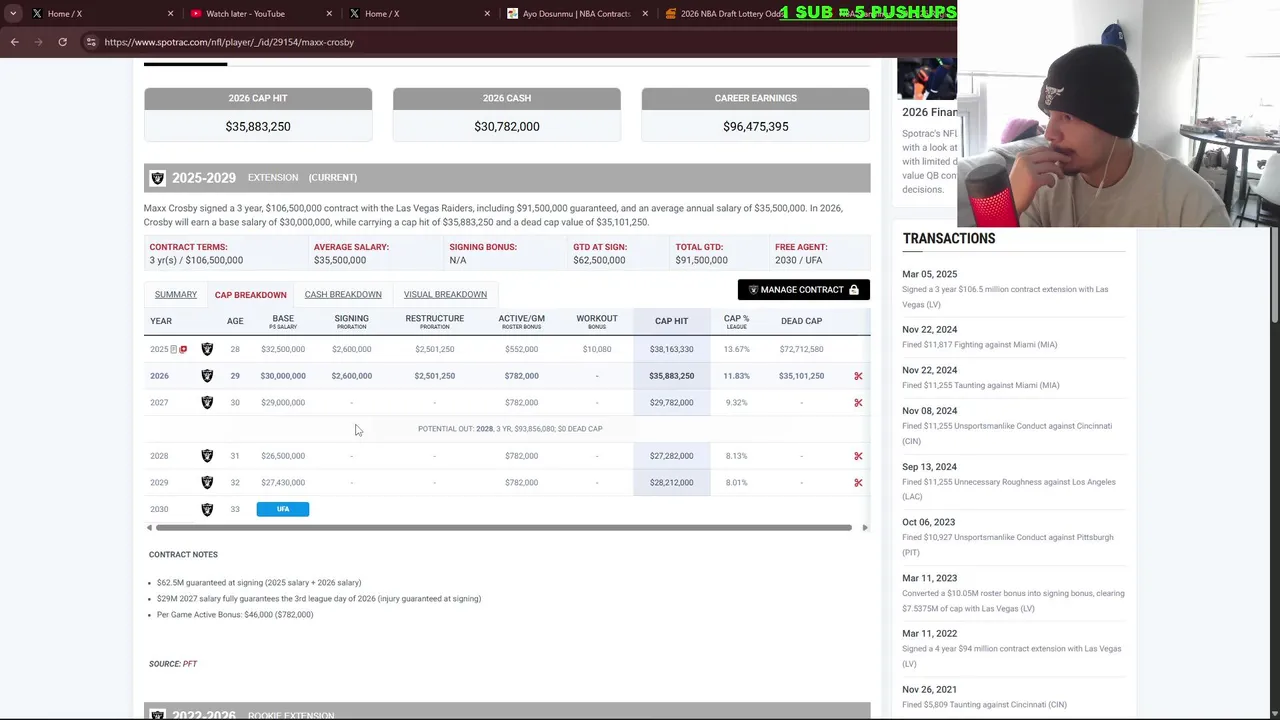
Task: Reload the Spotrac page
Action: coord(62,42)
